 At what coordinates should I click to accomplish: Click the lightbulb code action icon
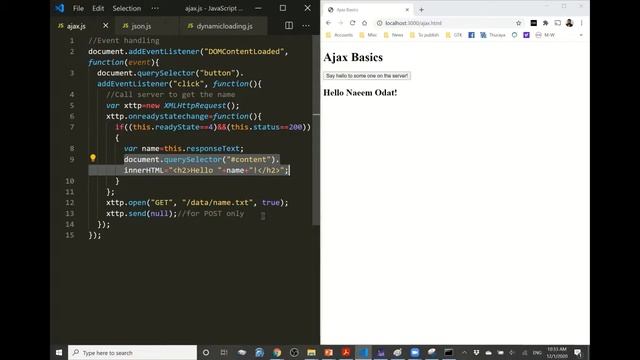tap(93, 158)
